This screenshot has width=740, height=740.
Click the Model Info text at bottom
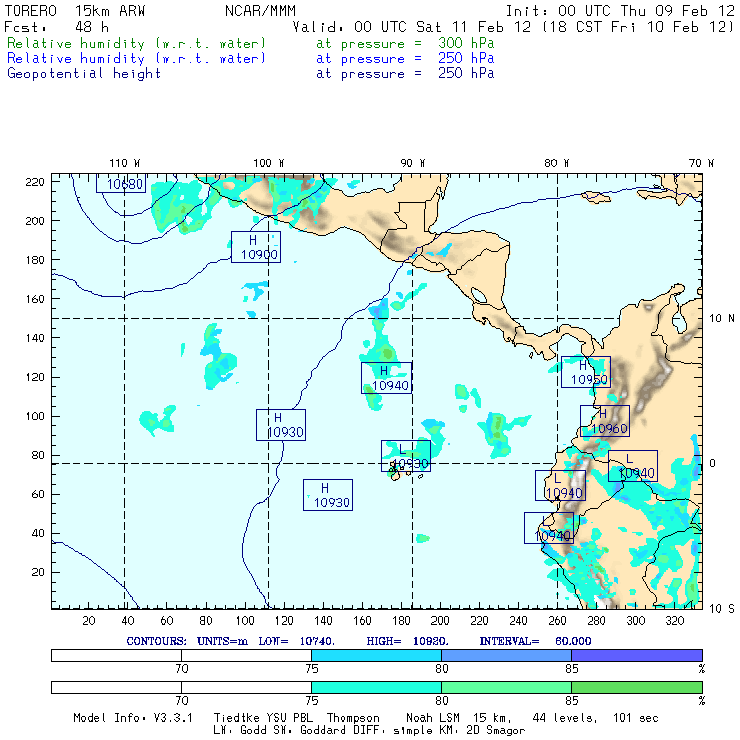109,718
